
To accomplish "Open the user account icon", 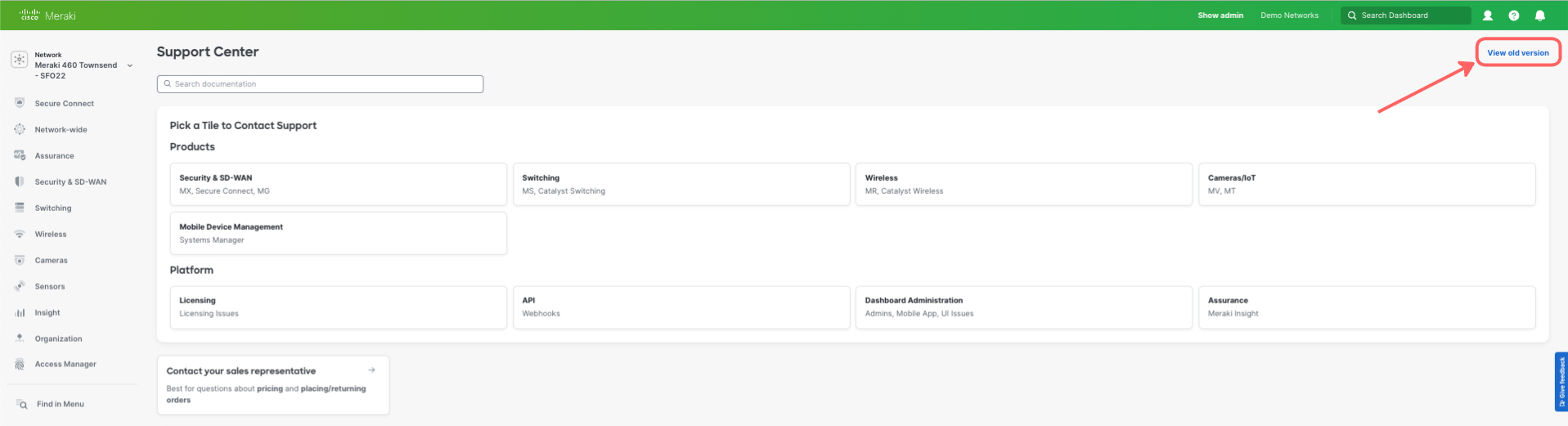I will pos(1488,16).
